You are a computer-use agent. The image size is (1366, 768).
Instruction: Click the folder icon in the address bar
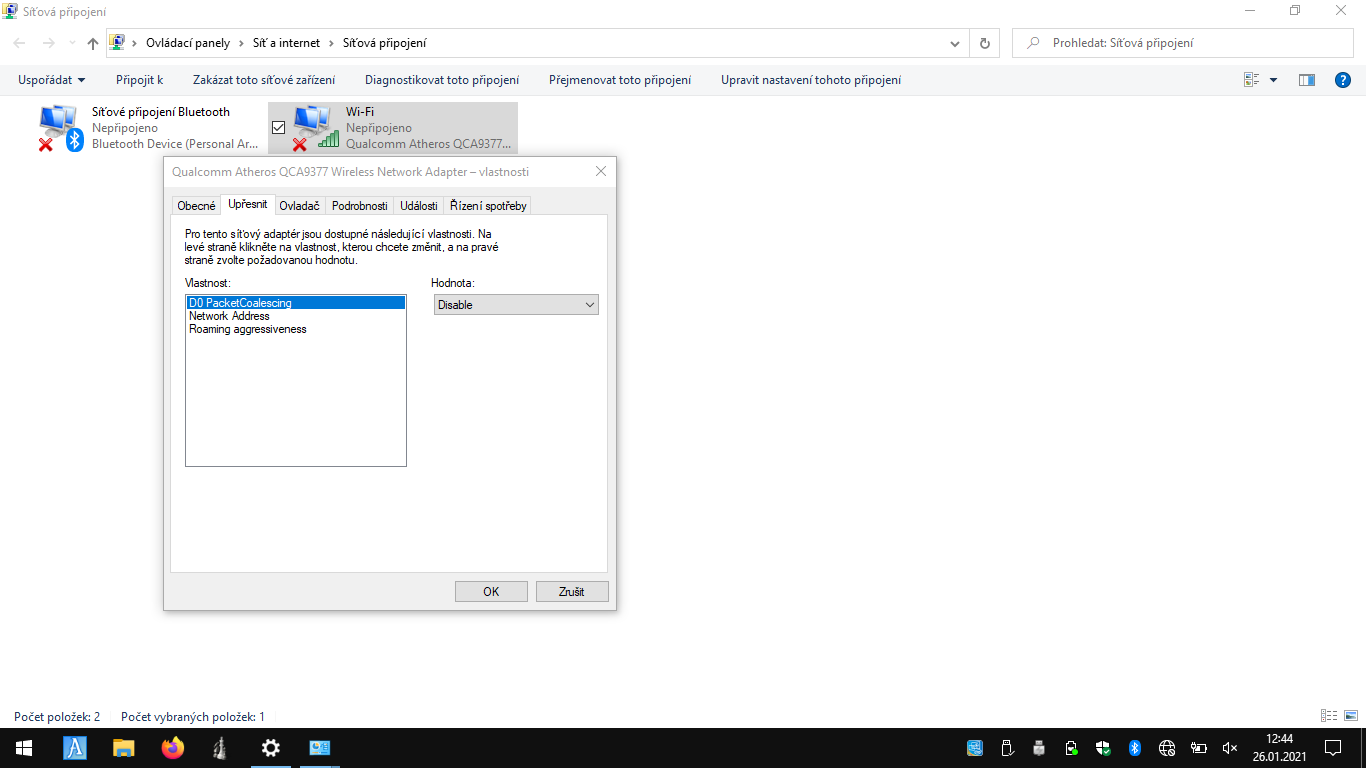117,43
